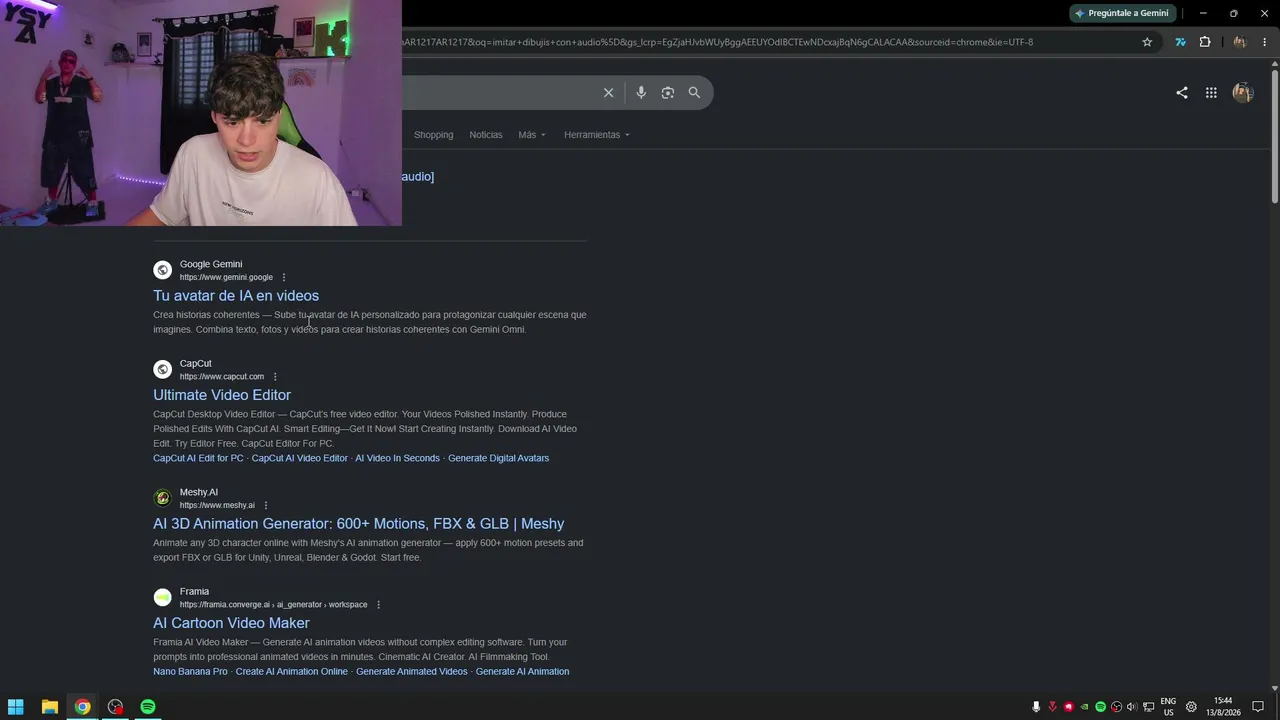The width and height of the screenshot is (1280, 720).
Task: Open the Windows Start menu
Action: [x=16, y=707]
